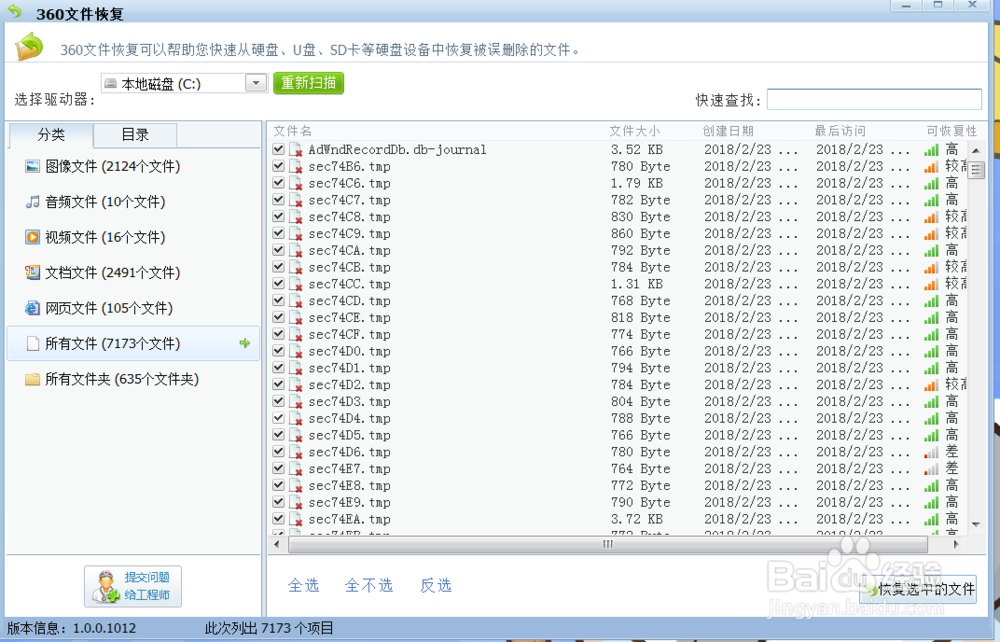Switch to the 分类 tab
1000x642 pixels.
(x=51, y=135)
